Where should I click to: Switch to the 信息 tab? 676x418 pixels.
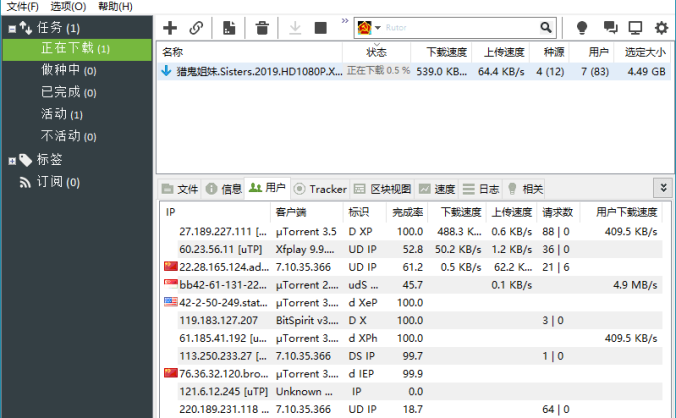(x=223, y=189)
